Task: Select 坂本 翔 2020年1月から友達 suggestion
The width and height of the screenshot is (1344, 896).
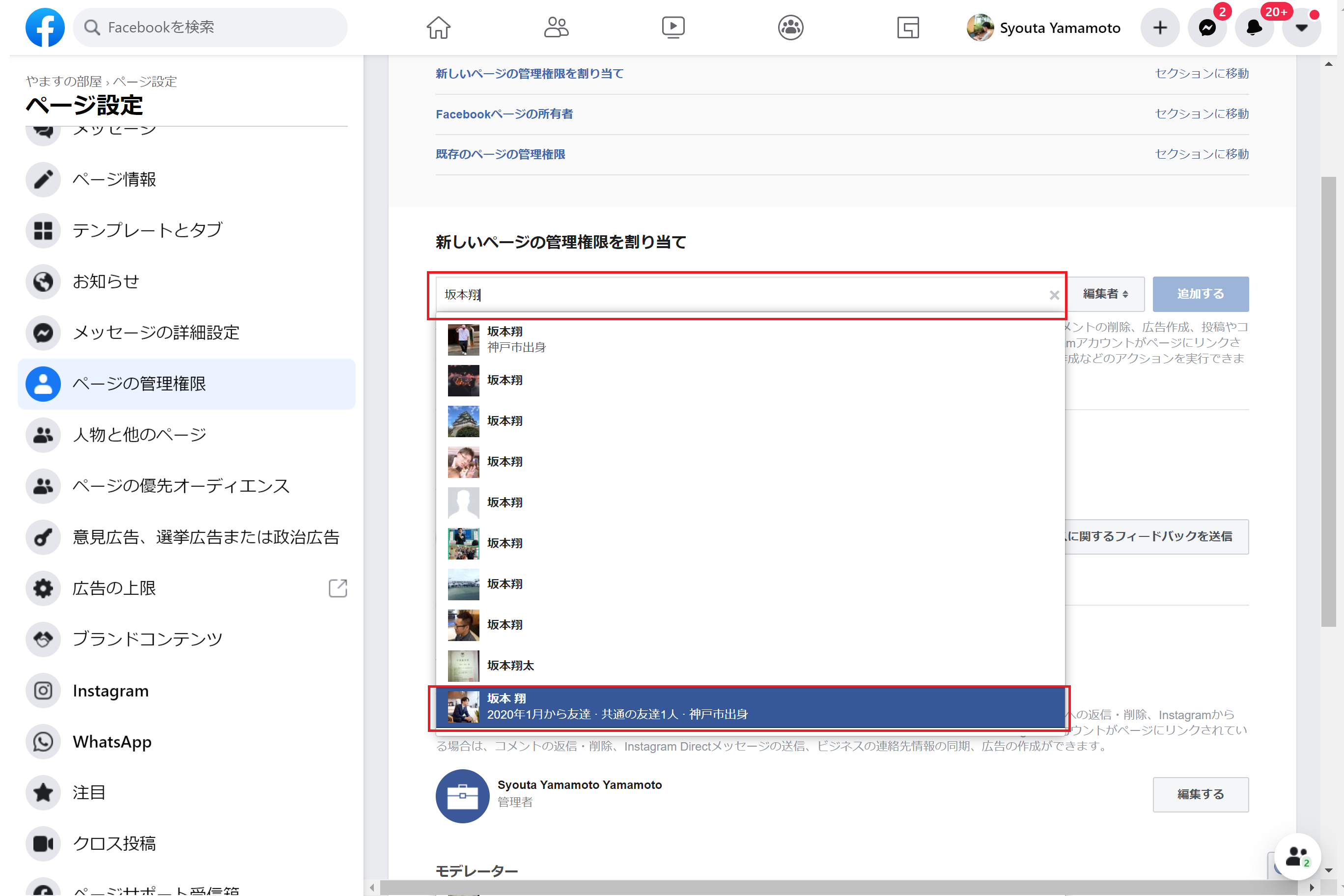Action: tap(750, 707)
